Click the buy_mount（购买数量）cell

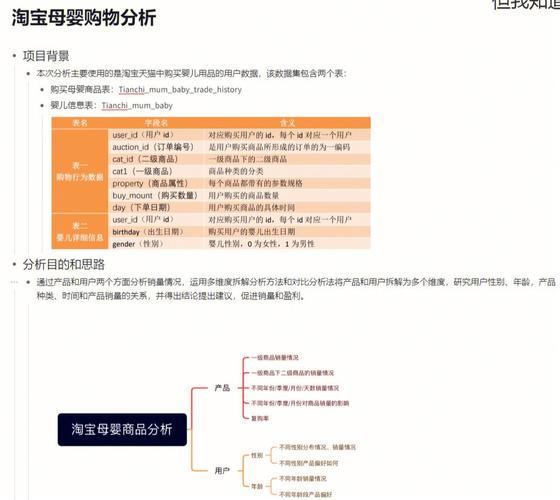[155, 196]
